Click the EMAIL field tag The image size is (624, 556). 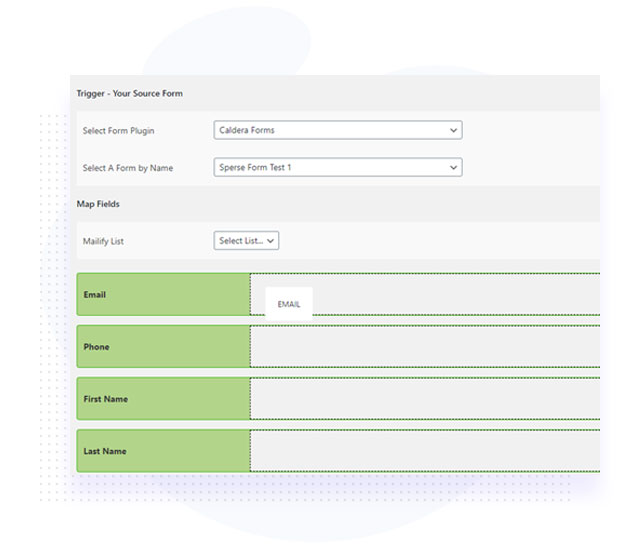coord(289,304)
